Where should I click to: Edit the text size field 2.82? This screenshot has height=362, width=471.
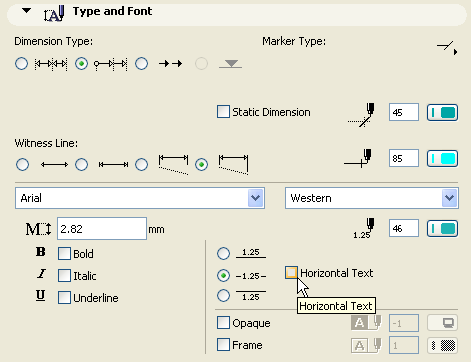pos(102,229)
